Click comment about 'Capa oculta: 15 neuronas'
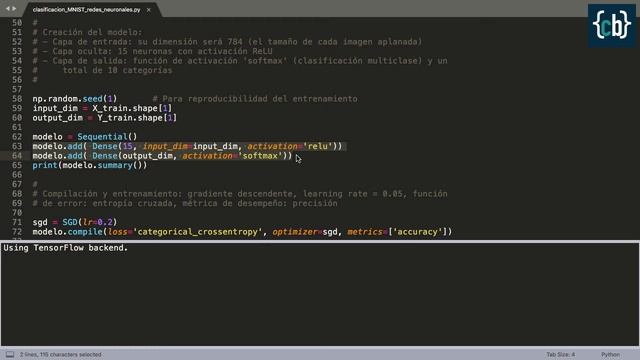The height and width of the screenshot is (360, 640). click(152, 51)
